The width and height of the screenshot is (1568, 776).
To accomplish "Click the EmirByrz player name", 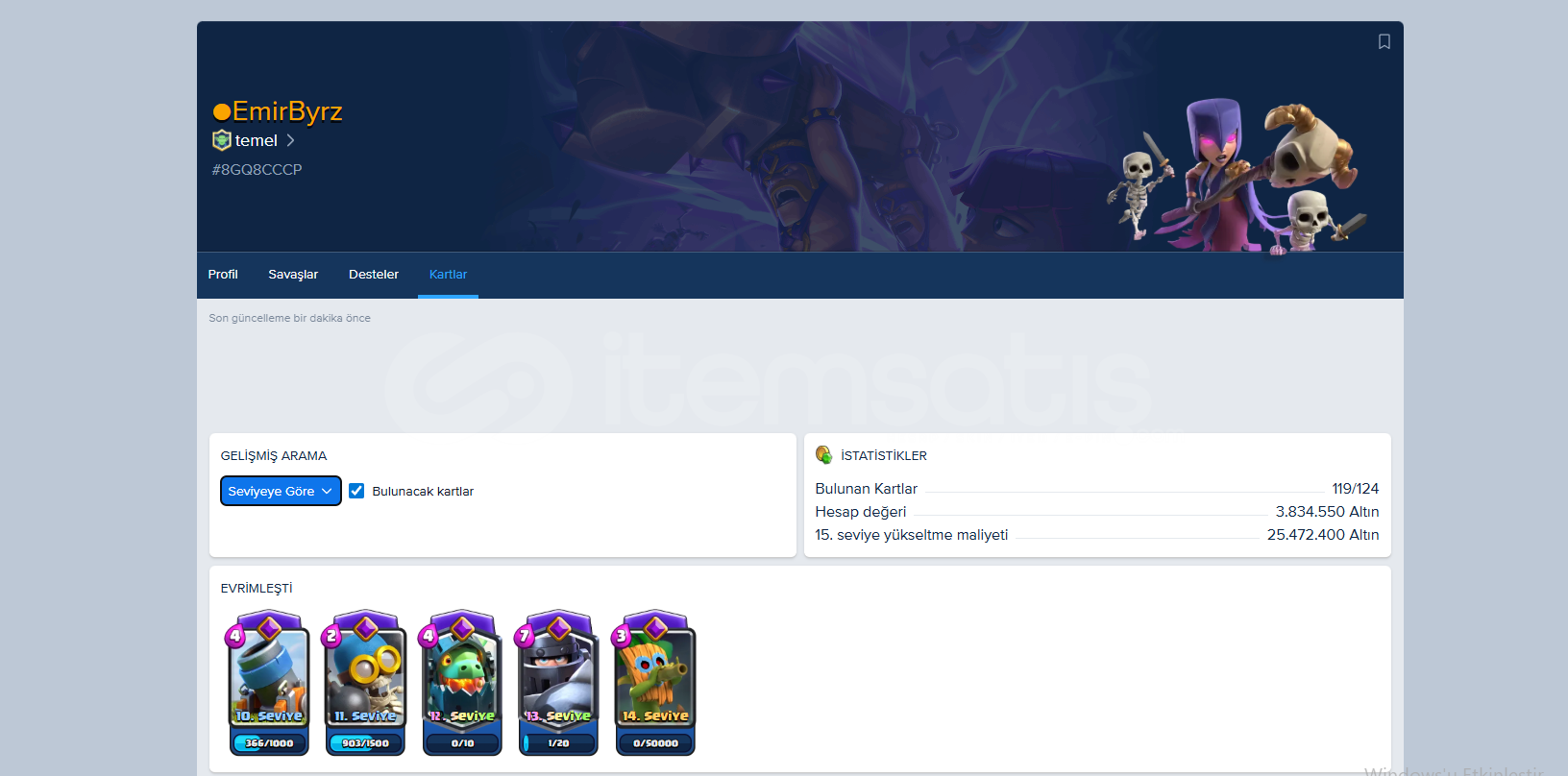I will pyautogui.click(x=278, y=111).
